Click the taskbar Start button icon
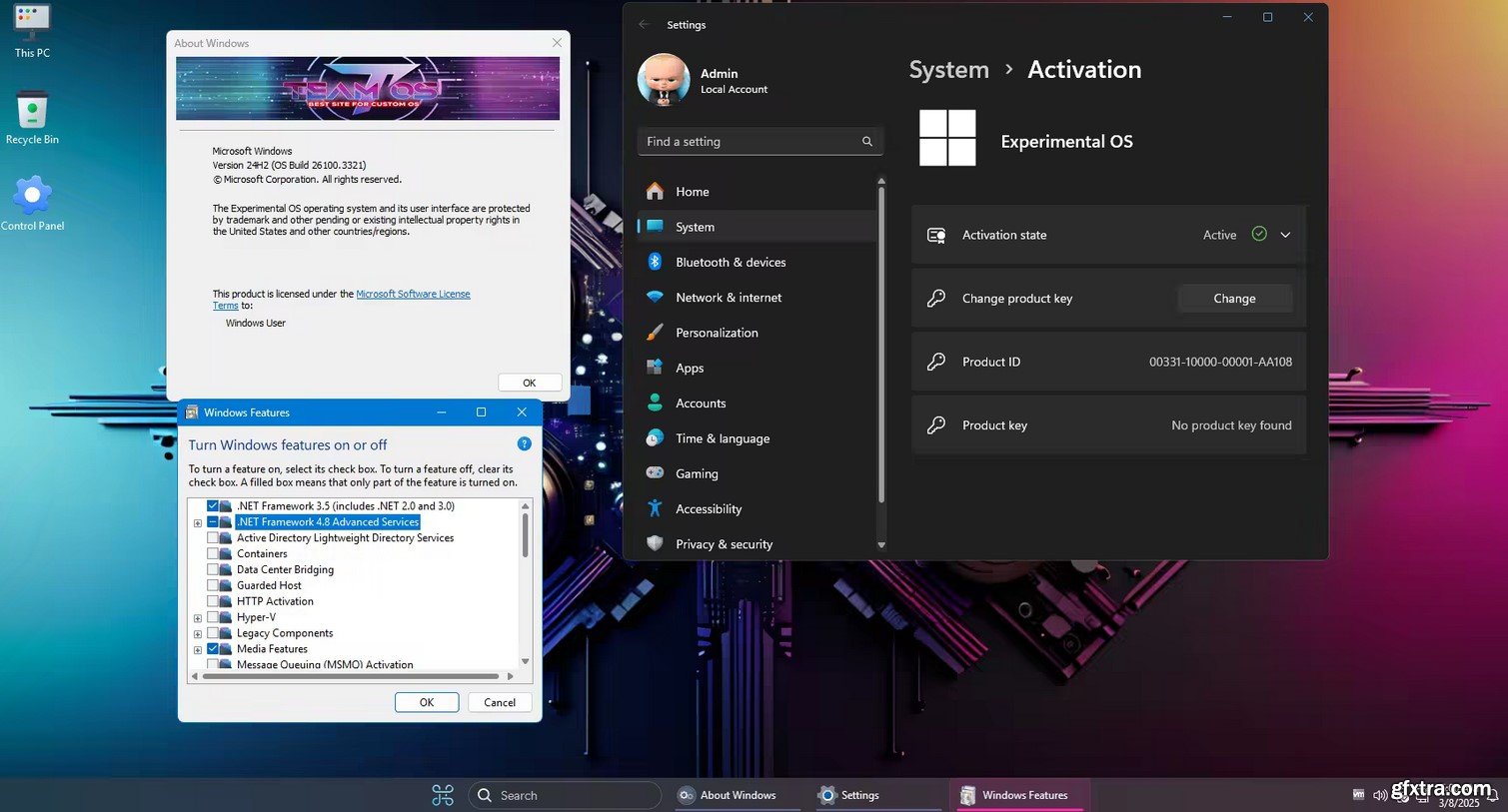The width and height of the screenshot is (1508, 812). [x=443, y=795]
